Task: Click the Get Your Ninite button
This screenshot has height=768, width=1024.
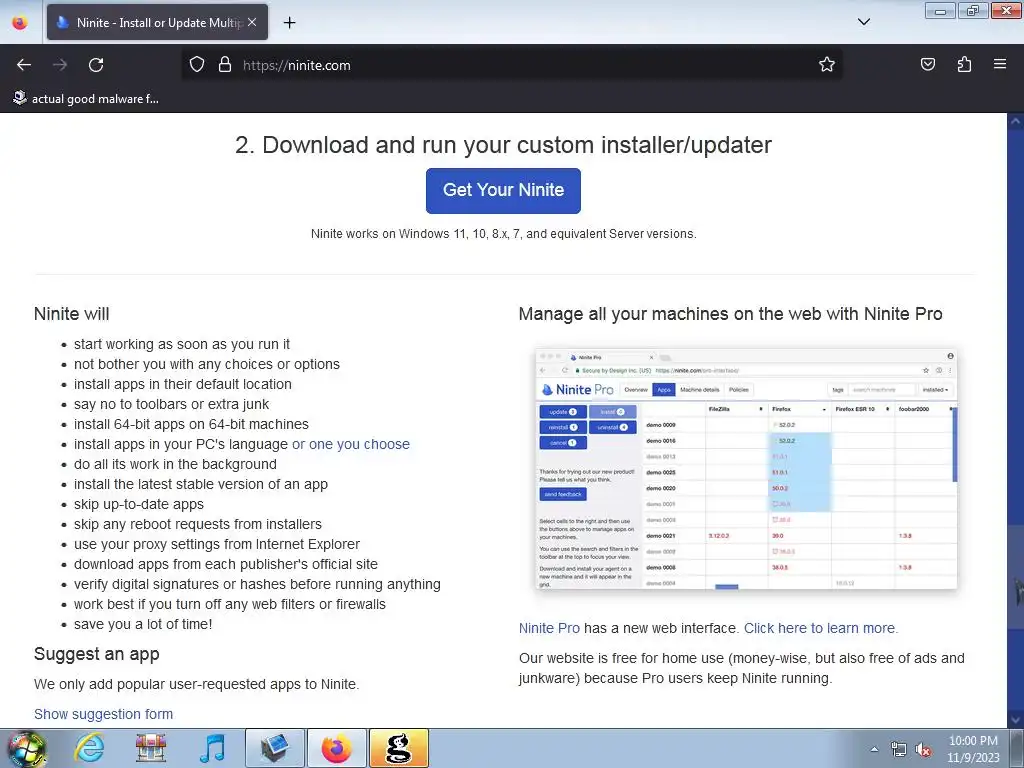Action: [x=504, y=191]
